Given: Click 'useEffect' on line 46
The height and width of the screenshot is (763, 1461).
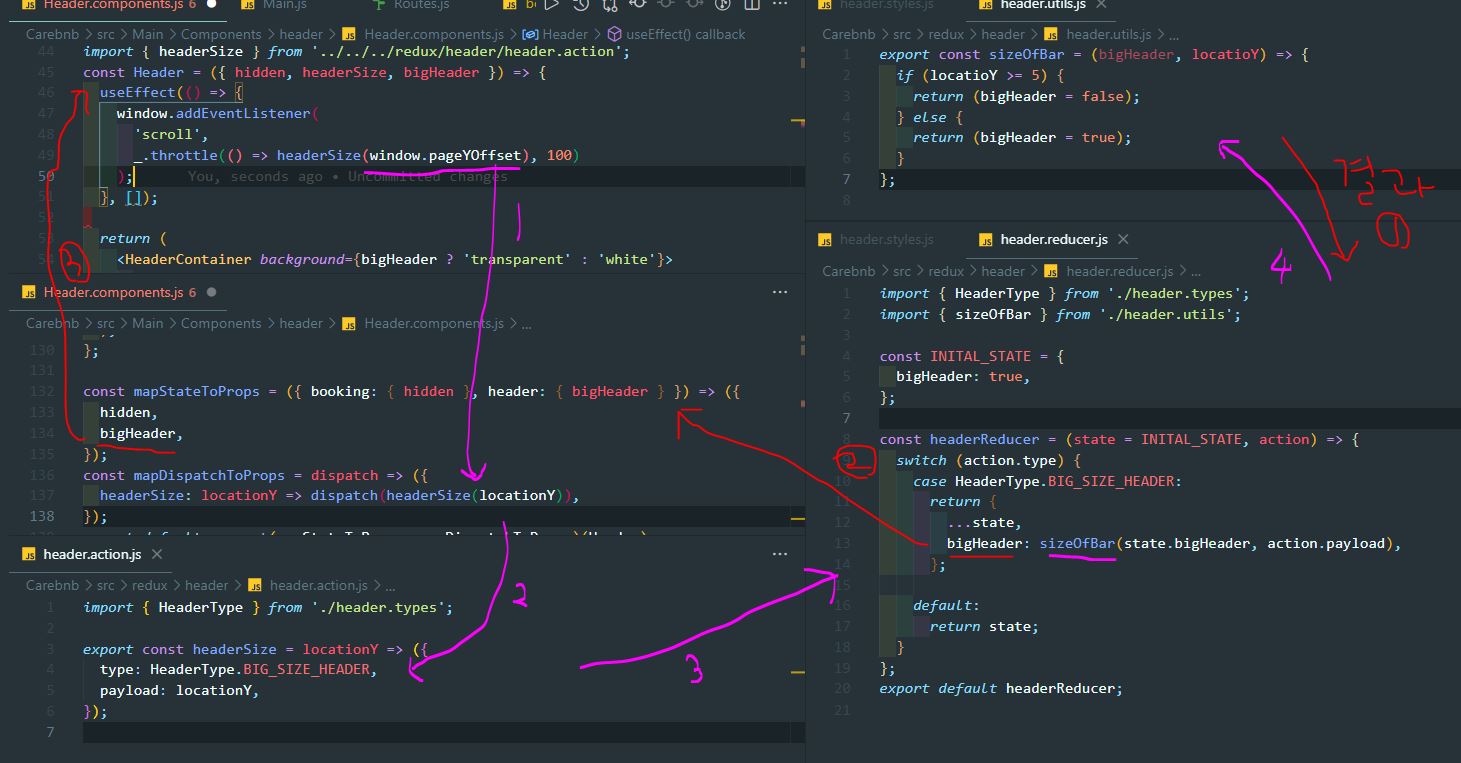Looking at the screenshot, I should [137, 92].
